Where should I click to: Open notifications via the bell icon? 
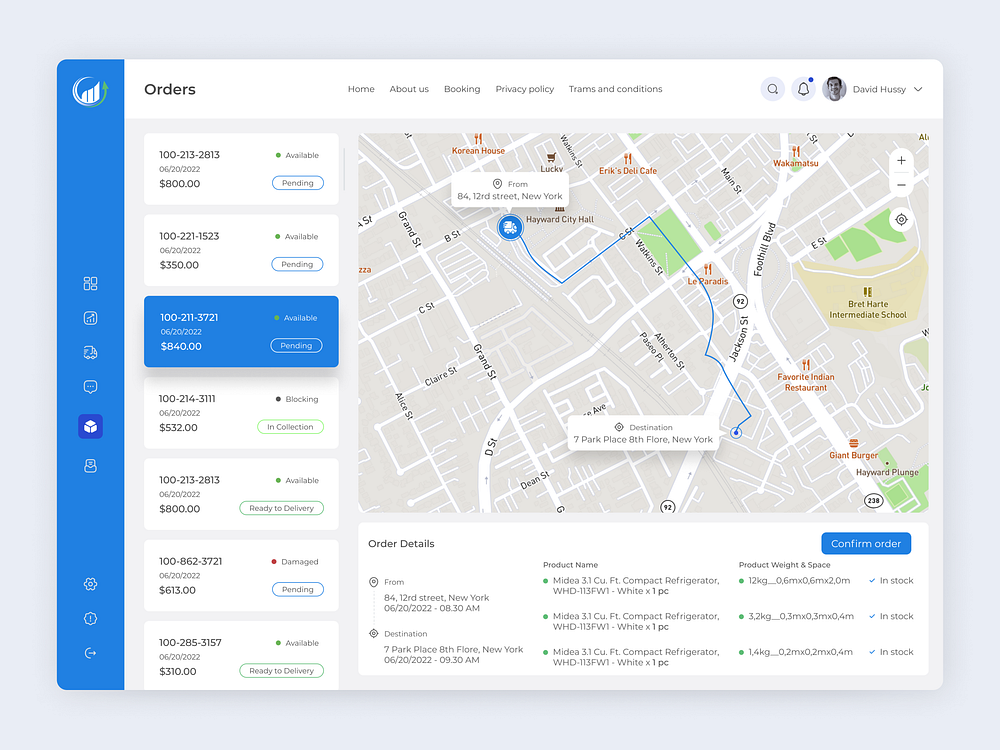803,89
